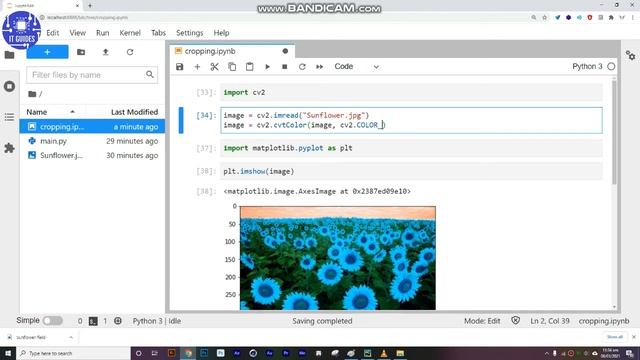Click the VLC cone taskbar icon

[x=384, y=353]
